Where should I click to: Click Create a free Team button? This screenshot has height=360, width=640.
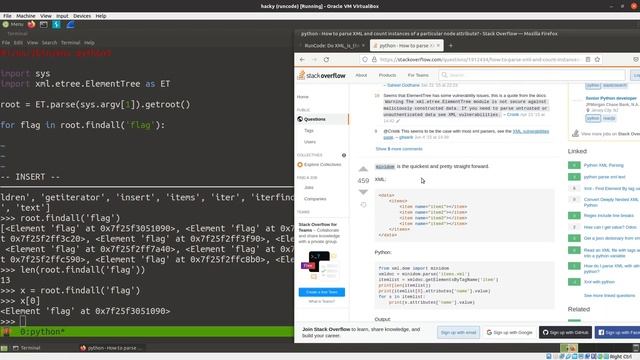pyautogui.click(x=322, y=292)
